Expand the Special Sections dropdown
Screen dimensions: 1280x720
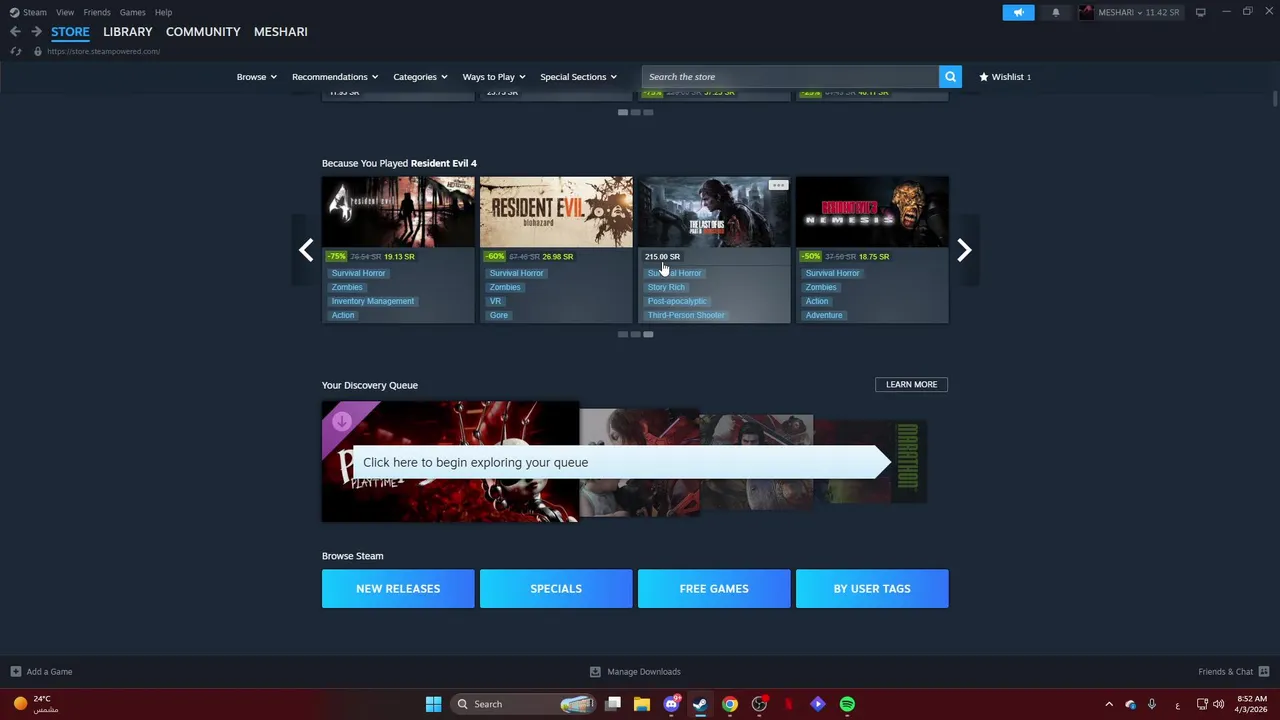pyautogui.click(x=579, y=77)
